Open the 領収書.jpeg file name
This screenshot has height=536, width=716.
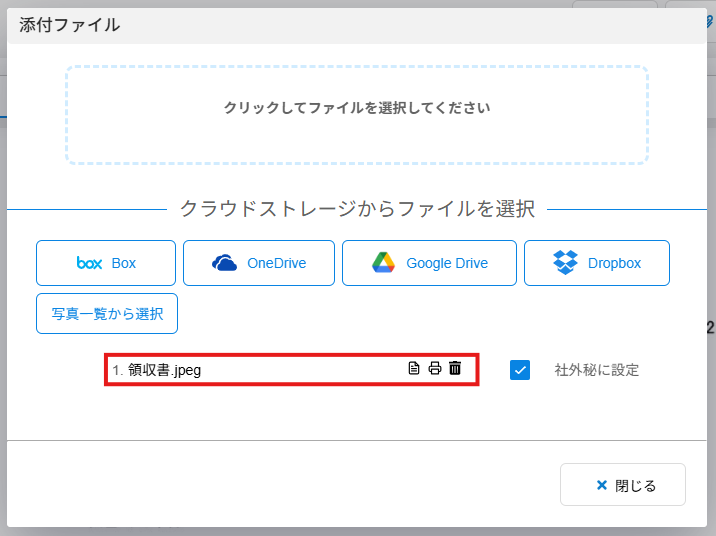click(164, 370)
